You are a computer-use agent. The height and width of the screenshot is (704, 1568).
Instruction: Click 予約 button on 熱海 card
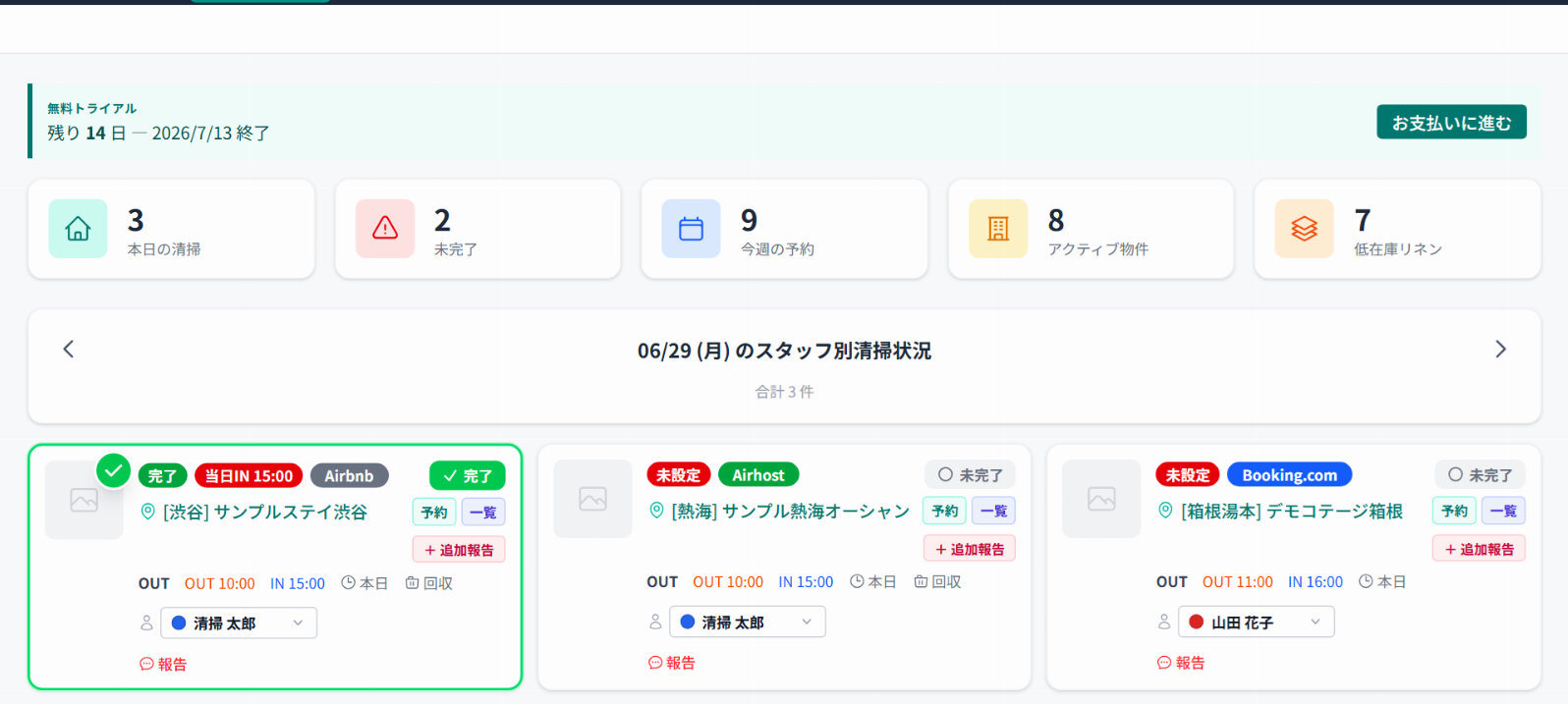point(944,512)
